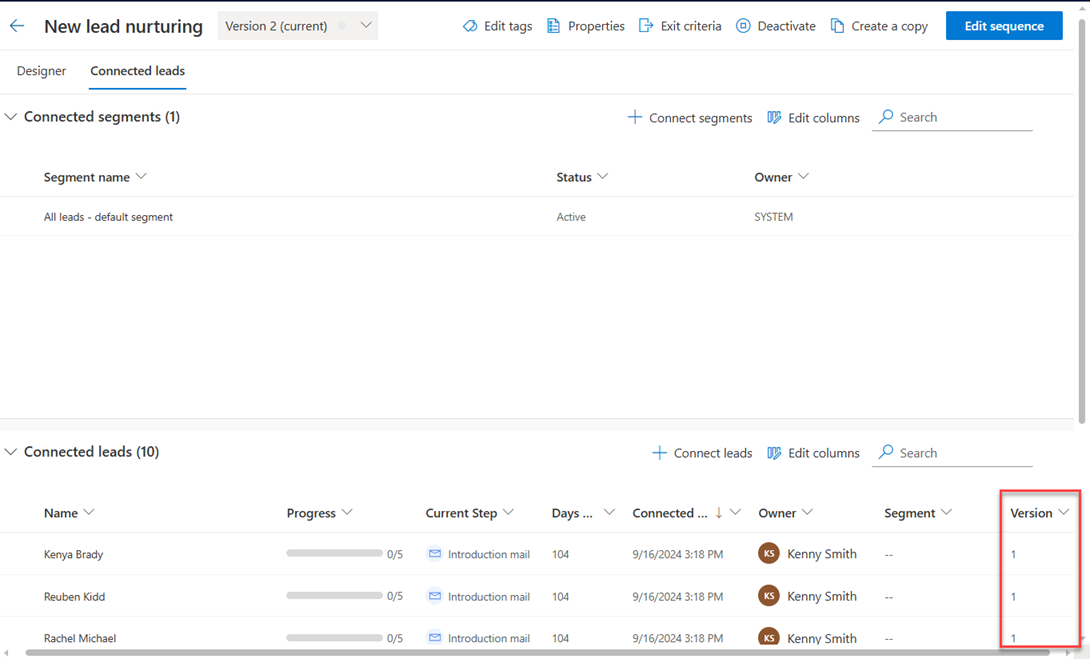This screenshot has height=659, width=1090.
Task: Select the Connected leads tab
Action: 138,71
